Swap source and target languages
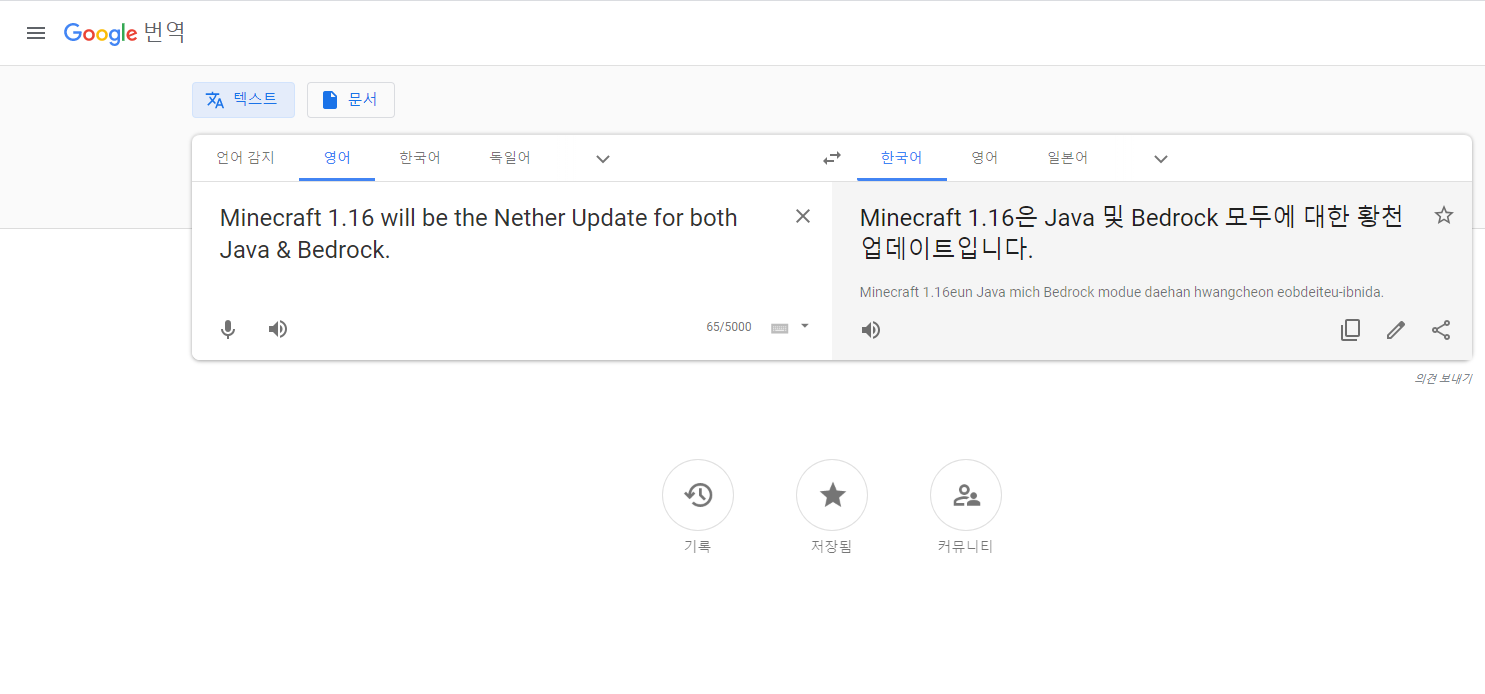Viewport: 1485px width, 694px height. pyautogui.click(x=832, y=158)
